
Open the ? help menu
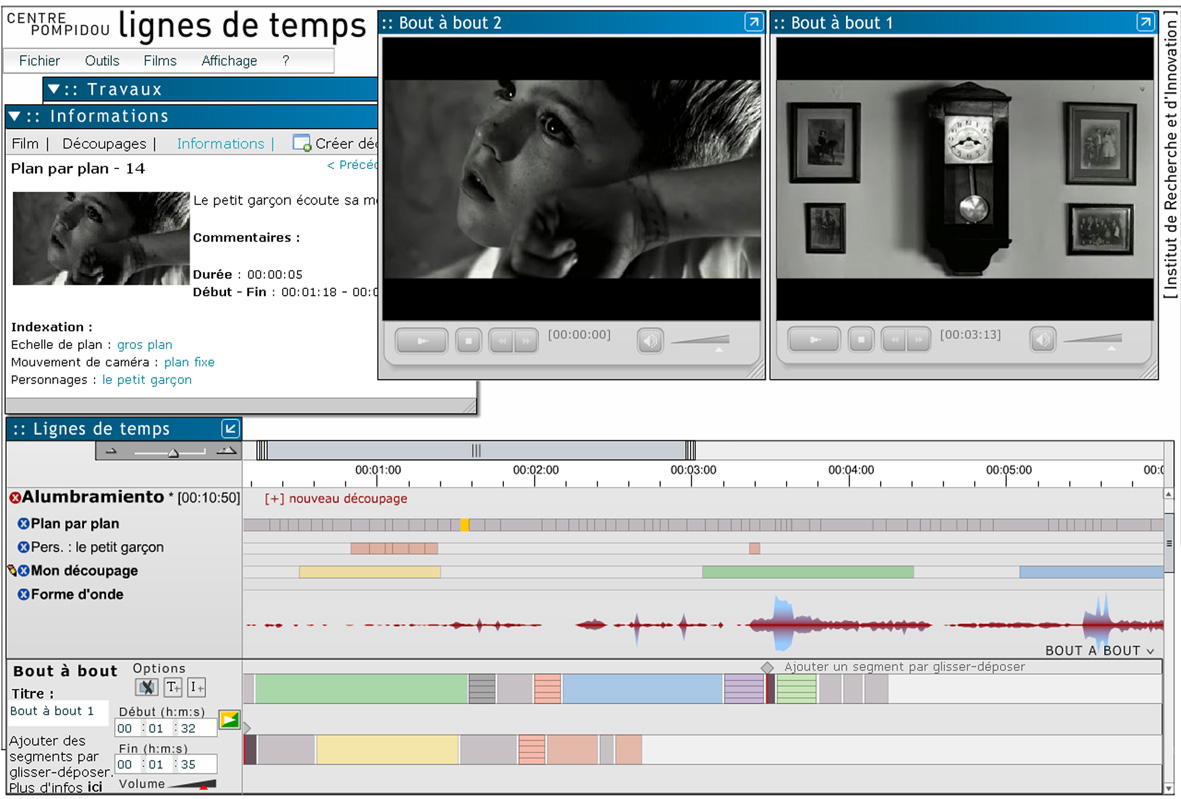[285, 61]
